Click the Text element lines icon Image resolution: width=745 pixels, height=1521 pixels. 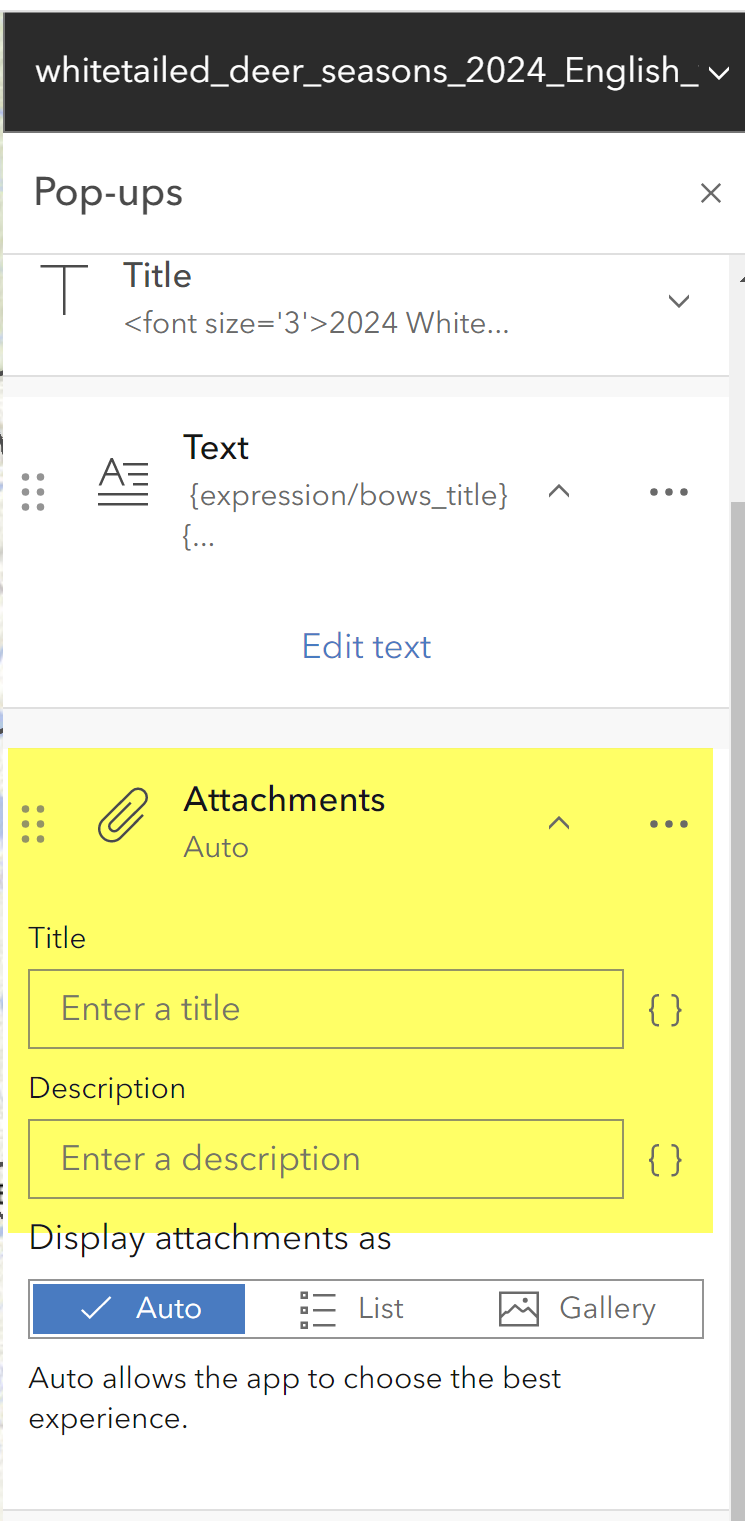pyautogui.click(x=123, y=481)
